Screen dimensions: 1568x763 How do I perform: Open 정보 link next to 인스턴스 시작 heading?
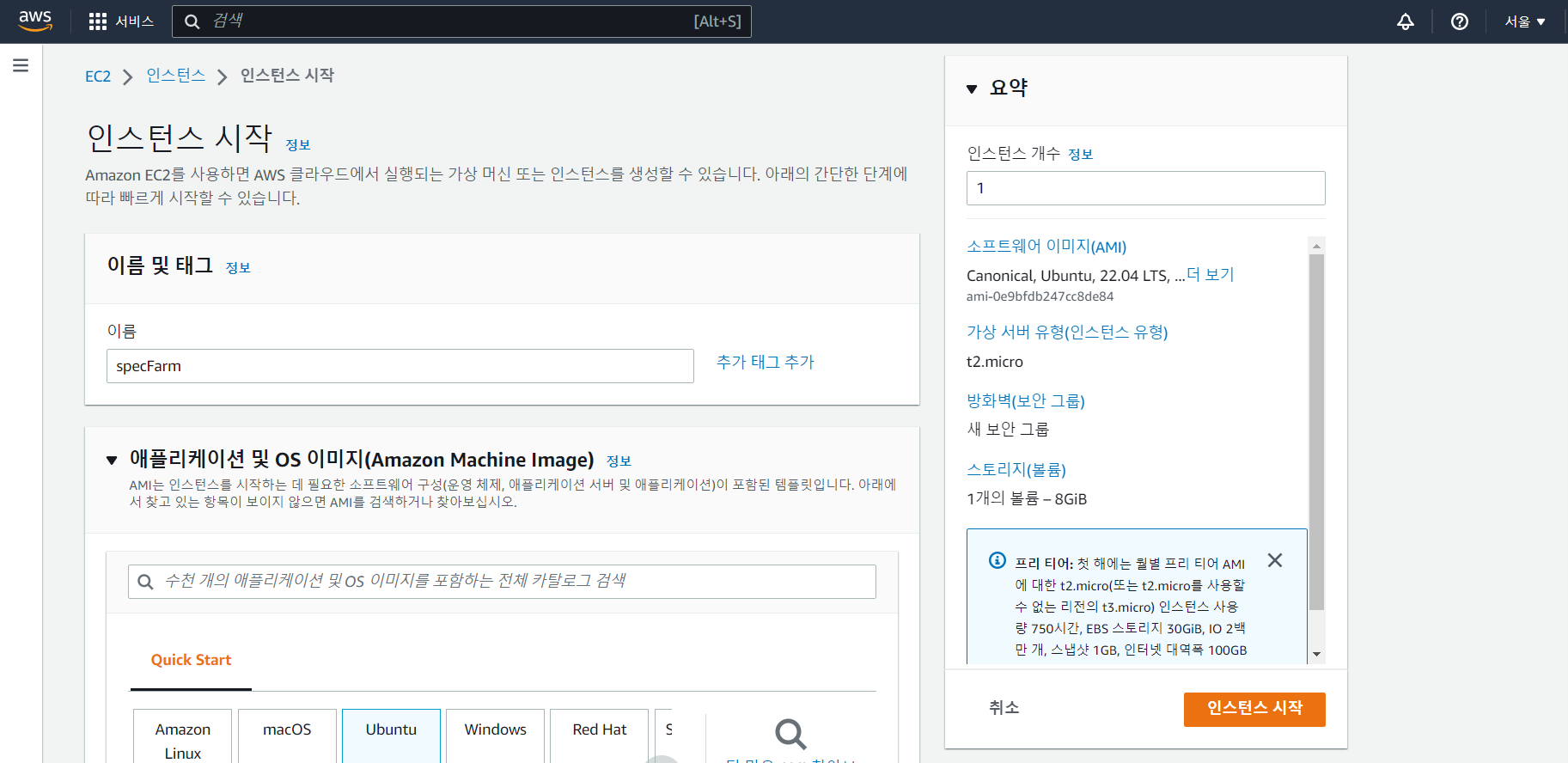click(x=297, y=145)
